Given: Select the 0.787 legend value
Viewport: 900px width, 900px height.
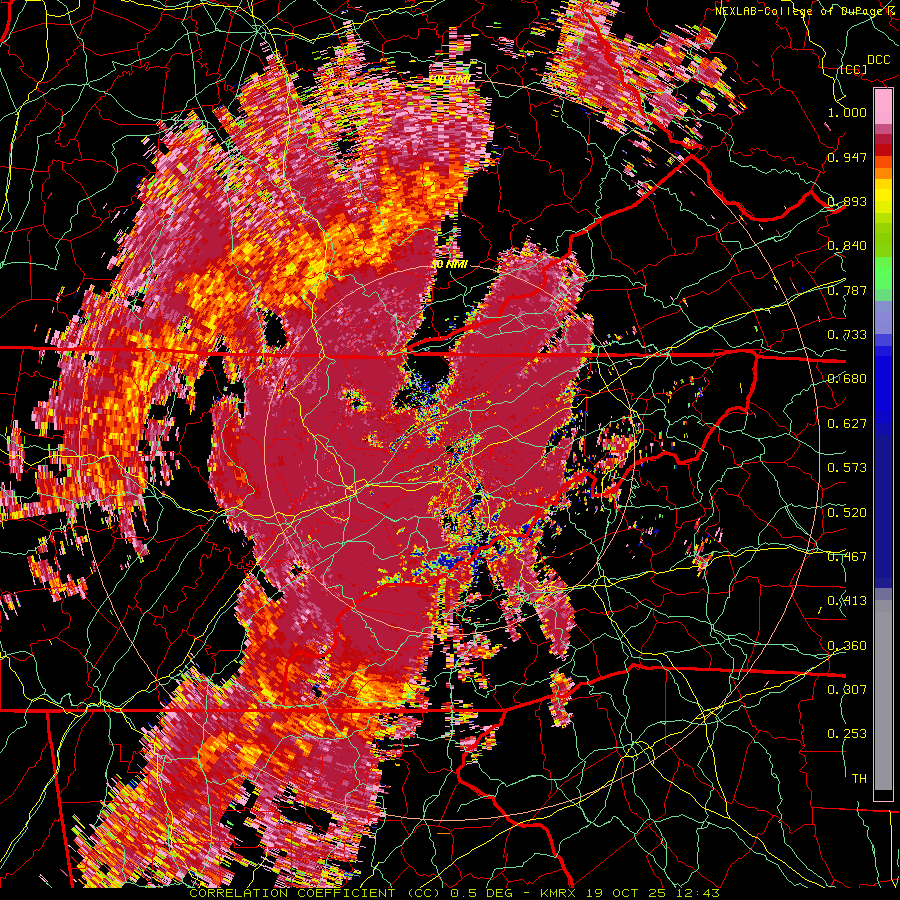Looking at the screenshot, I should click(847, 290).
